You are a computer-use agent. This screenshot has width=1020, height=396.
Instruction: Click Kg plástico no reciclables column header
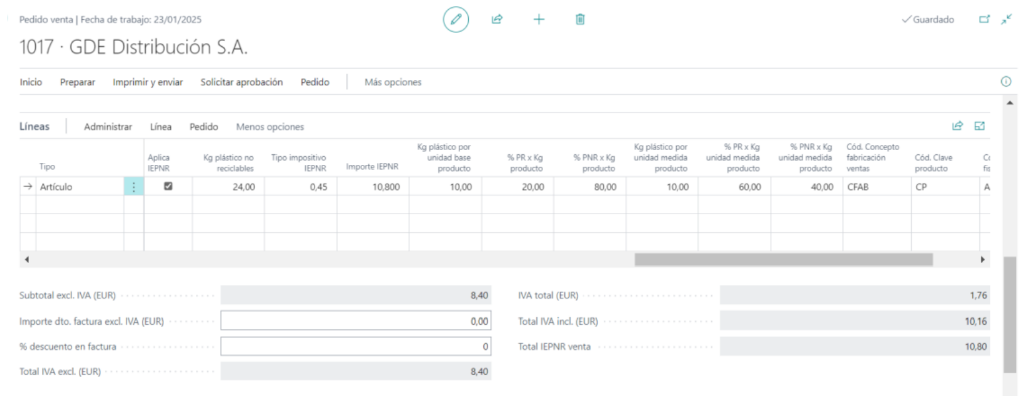click(228, 163)
